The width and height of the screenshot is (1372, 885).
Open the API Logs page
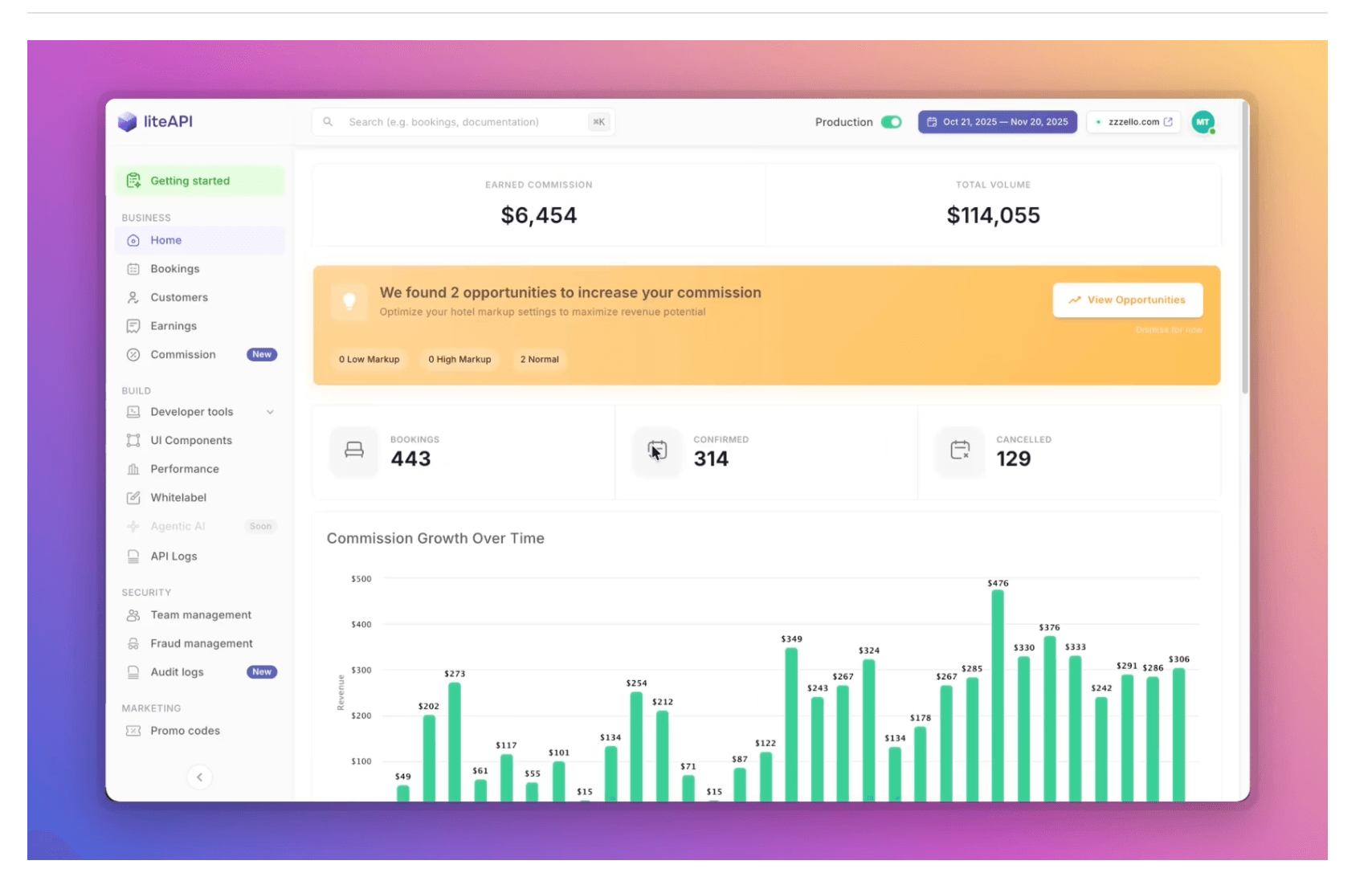(174, 557)
